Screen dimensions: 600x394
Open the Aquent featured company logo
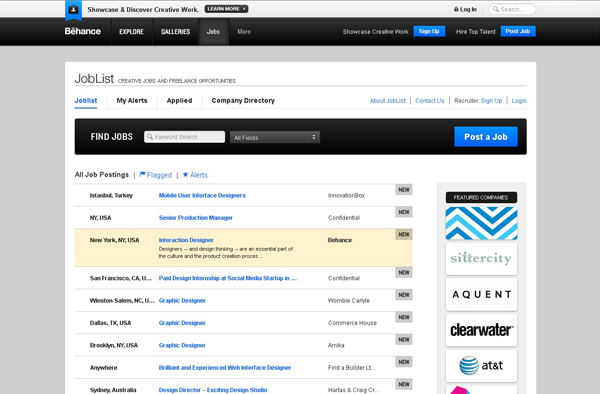pos(481,295)
